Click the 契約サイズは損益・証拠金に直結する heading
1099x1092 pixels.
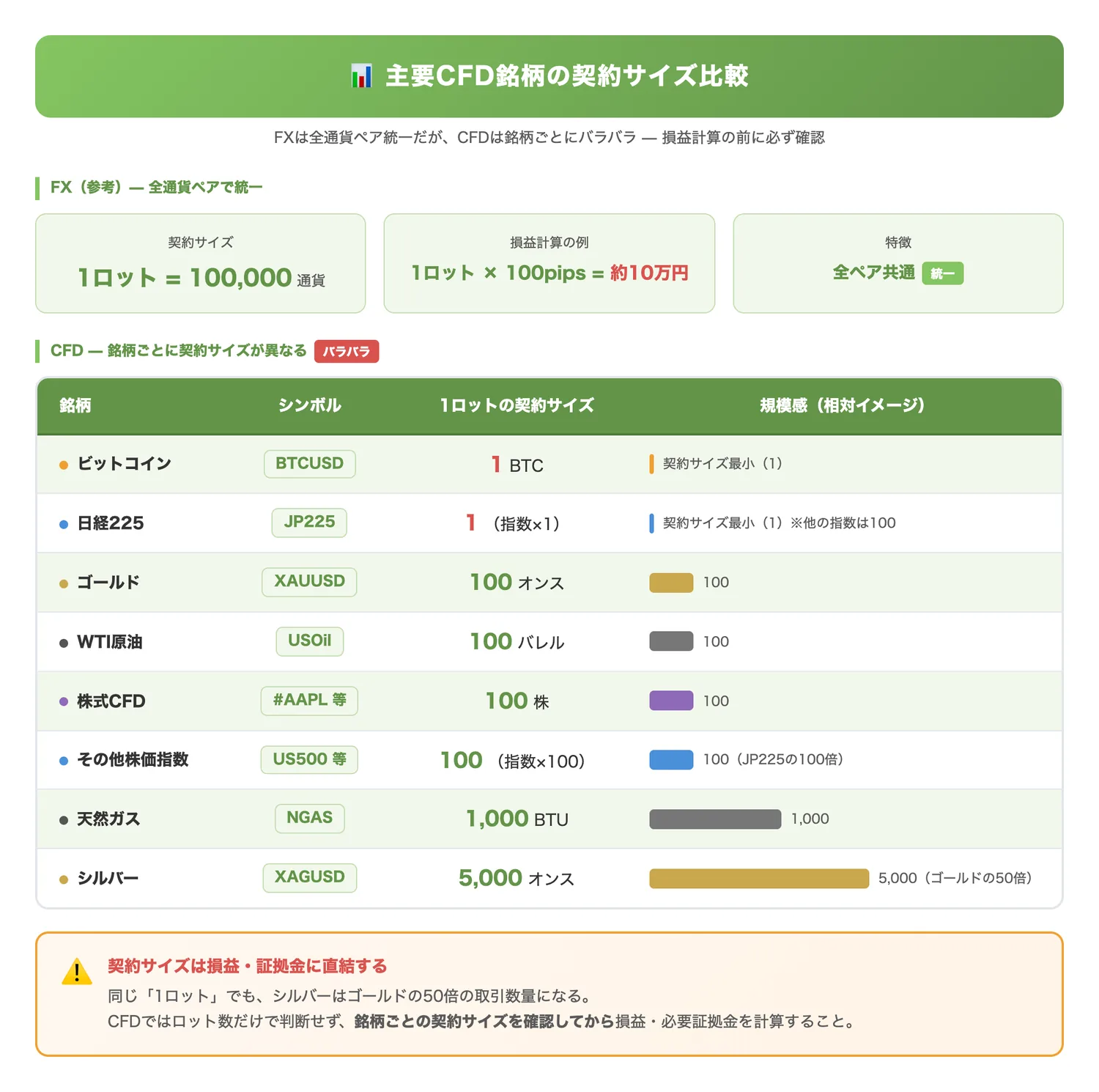click(x=248, y=966)
